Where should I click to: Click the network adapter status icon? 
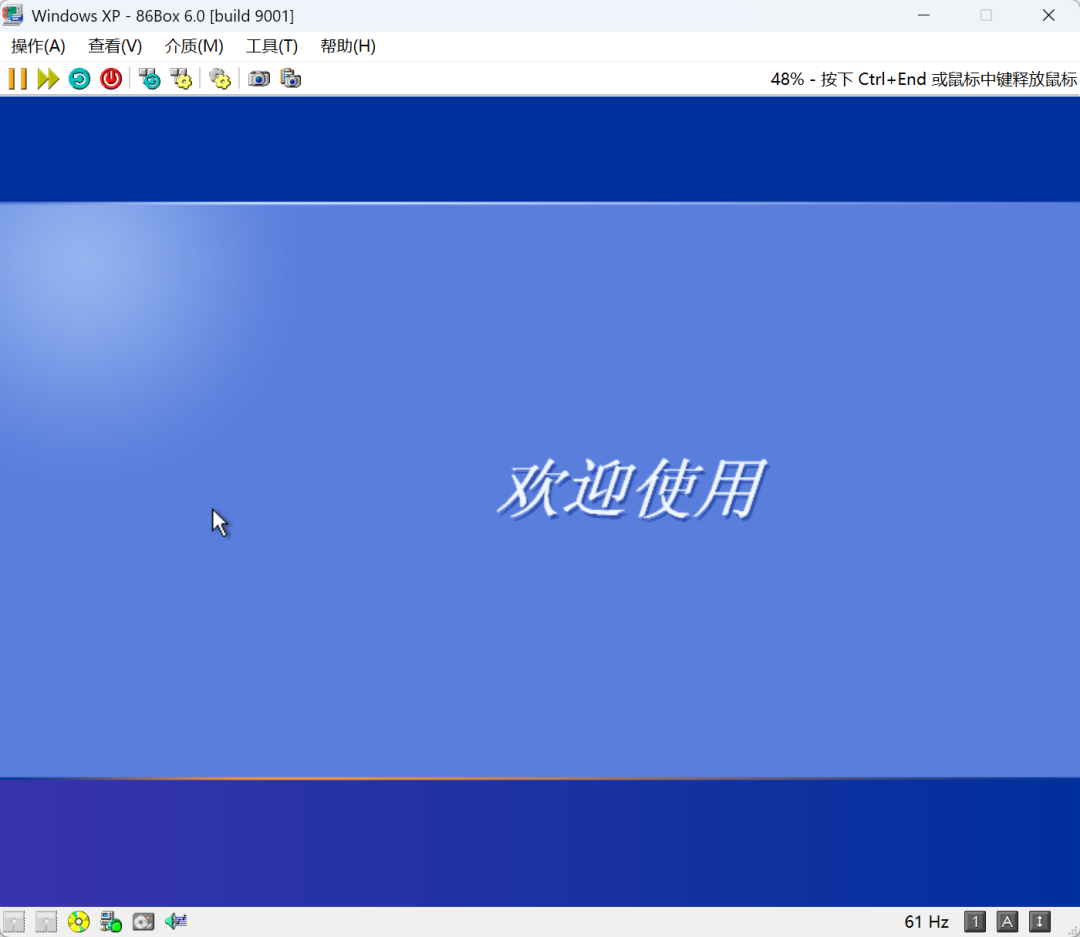[x=111, y=922]
